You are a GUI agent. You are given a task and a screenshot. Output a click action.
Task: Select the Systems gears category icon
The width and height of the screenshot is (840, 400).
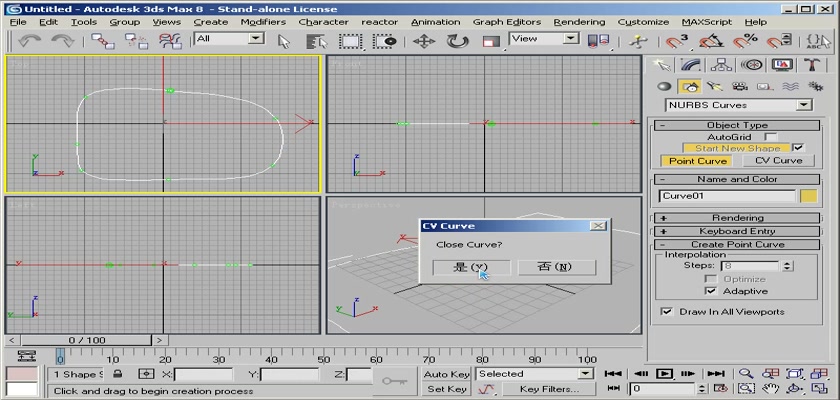pos(815,86)
